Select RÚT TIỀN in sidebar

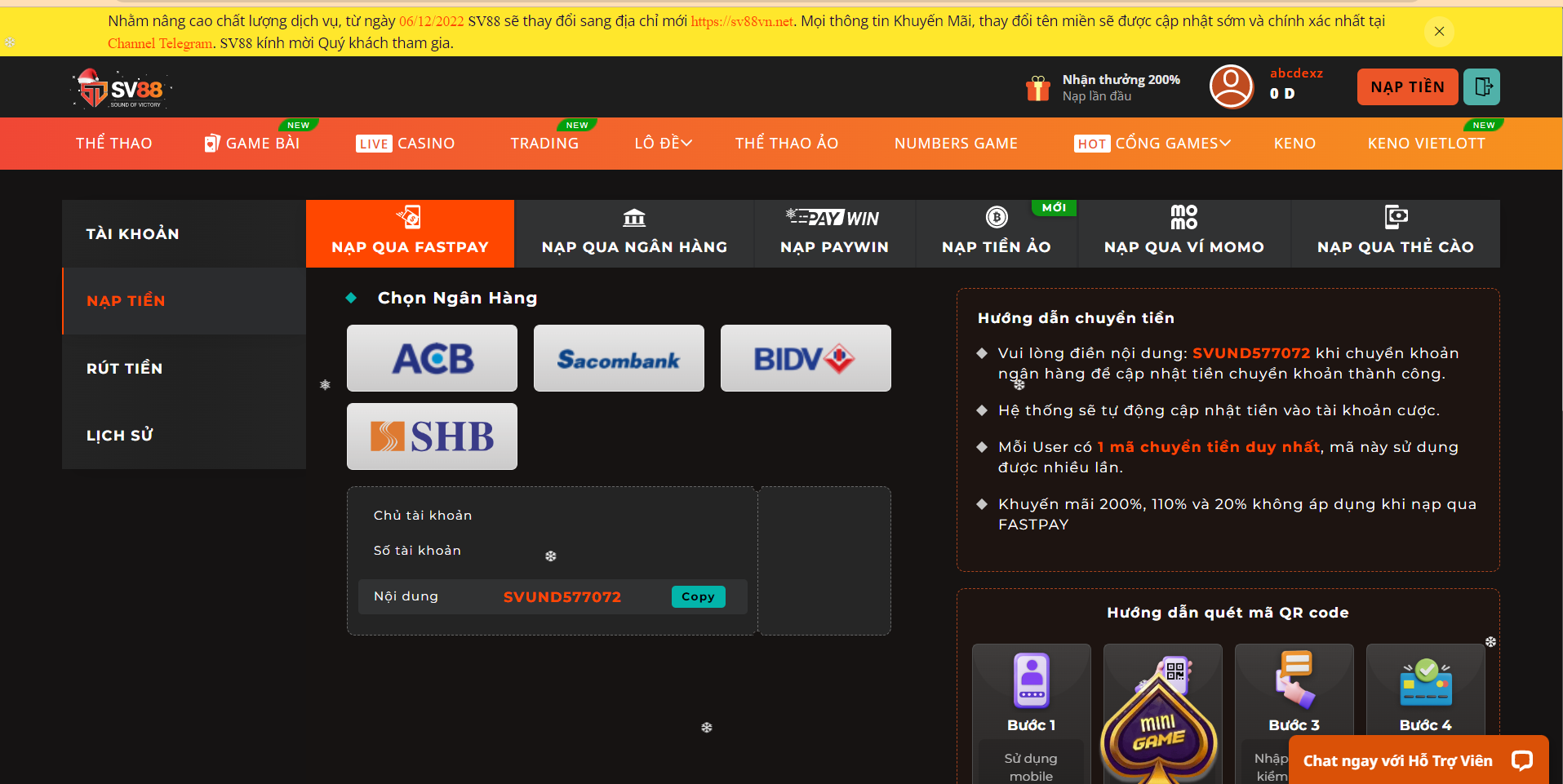tap(184, 369)
